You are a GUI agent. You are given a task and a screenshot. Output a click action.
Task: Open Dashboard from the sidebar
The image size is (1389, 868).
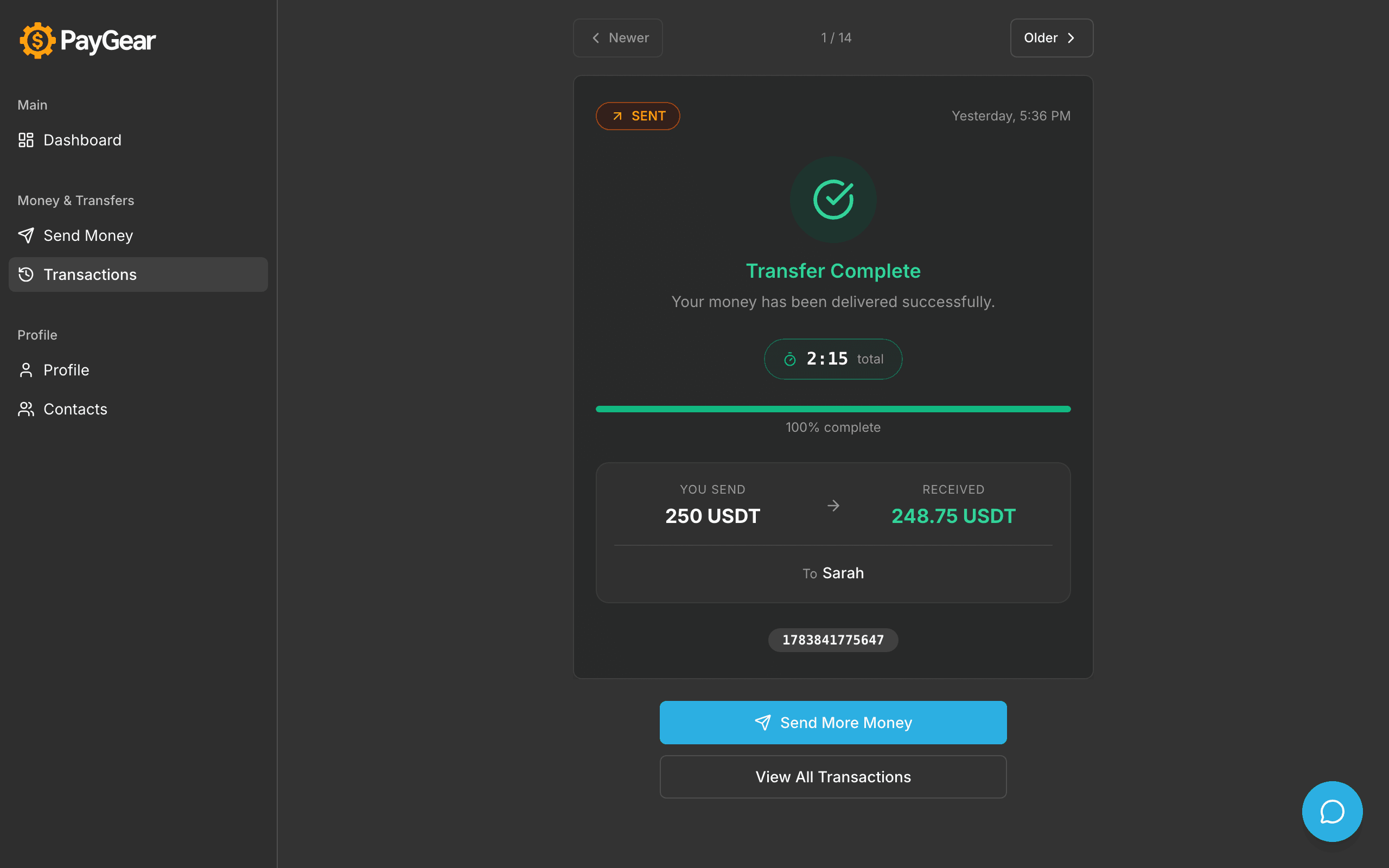138,140
